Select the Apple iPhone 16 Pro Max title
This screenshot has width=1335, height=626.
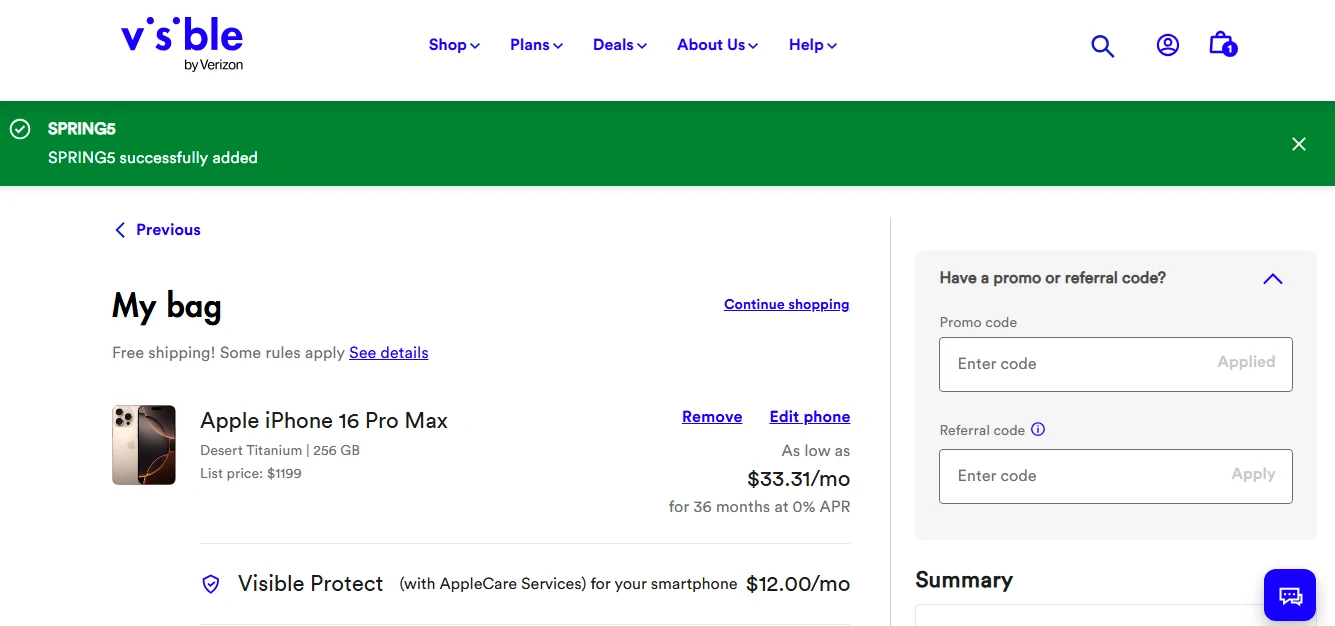click(x=324, y=421)
